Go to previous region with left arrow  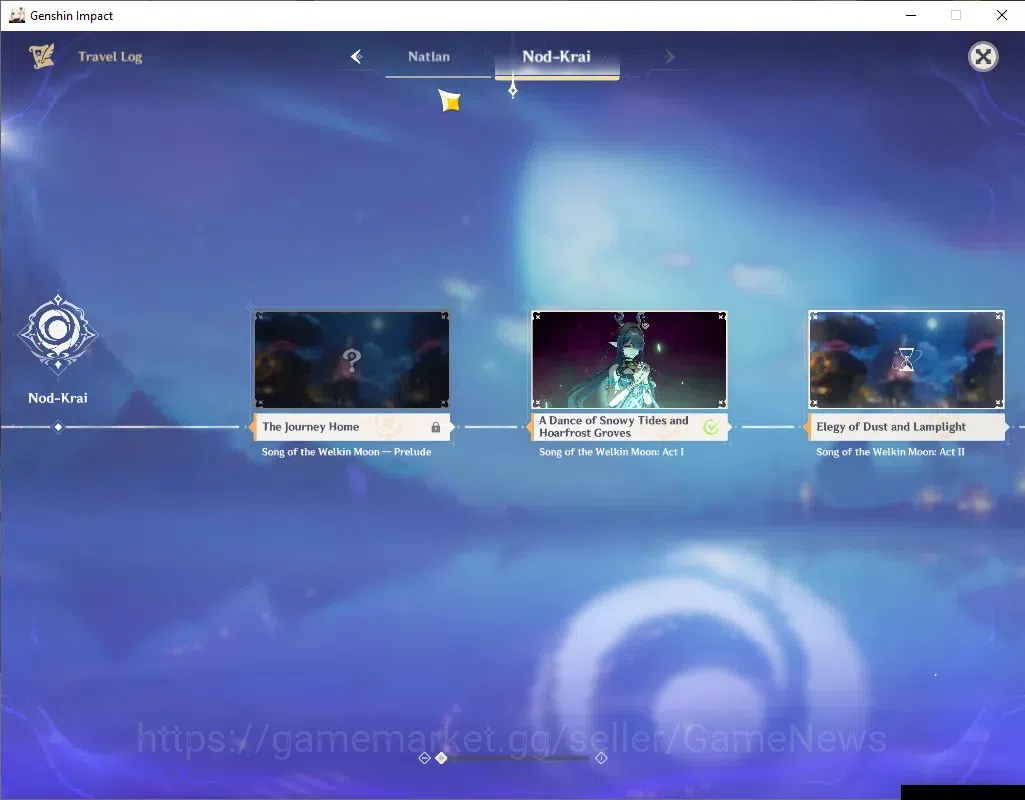click(x=357, y=57)
